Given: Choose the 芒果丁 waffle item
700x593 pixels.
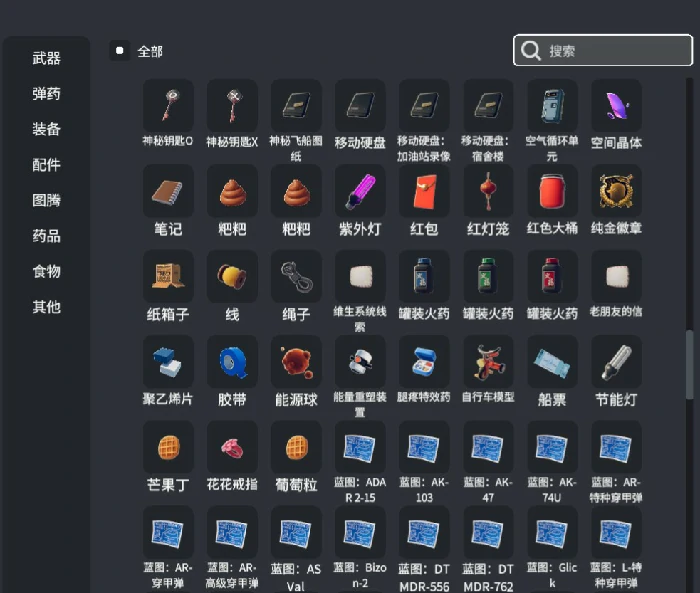Looking at the screenshot, I should 168,447.
